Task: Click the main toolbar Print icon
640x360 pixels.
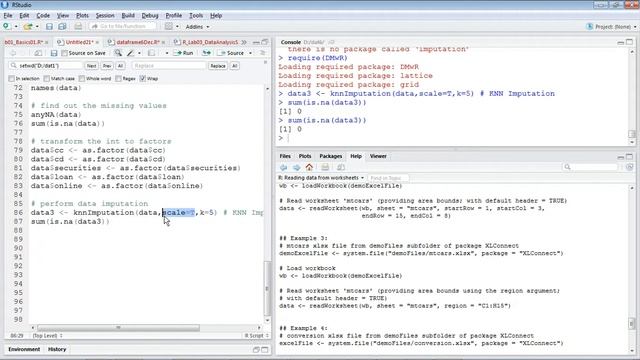Action: (78, 27)
